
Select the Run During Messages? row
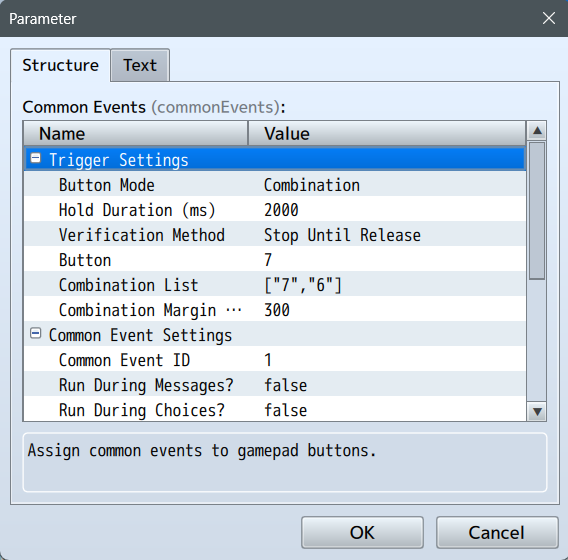coord(275,384)
